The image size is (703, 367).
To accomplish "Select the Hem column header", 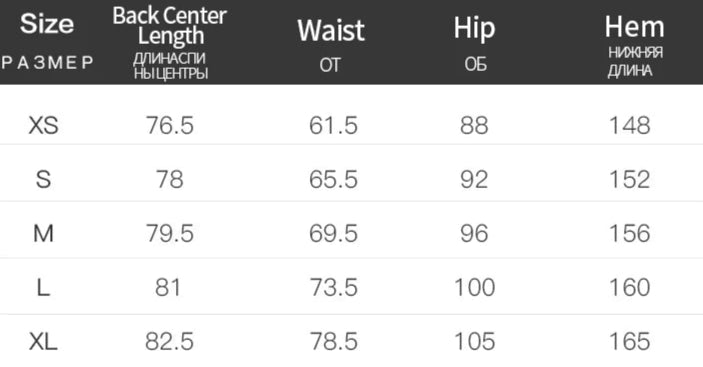I will tap(634, 27).
